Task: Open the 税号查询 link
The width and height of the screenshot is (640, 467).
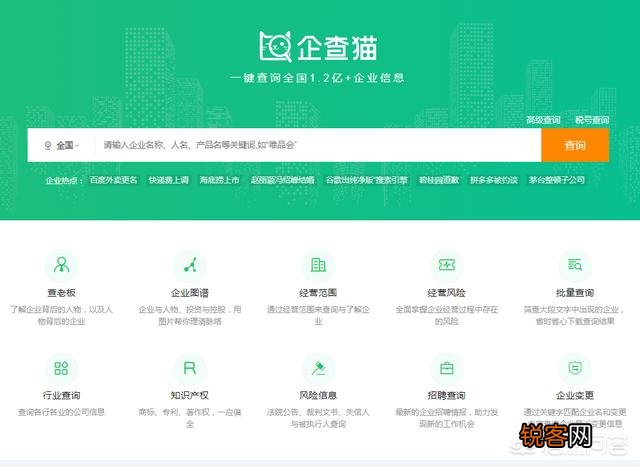Action: [592, 120]
